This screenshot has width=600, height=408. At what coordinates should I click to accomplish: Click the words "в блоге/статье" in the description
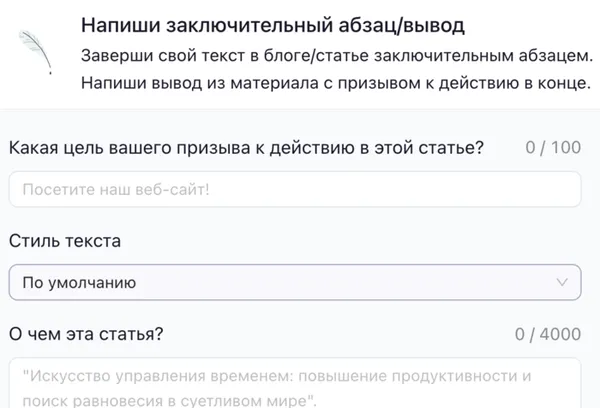click(x=265, y=54)
